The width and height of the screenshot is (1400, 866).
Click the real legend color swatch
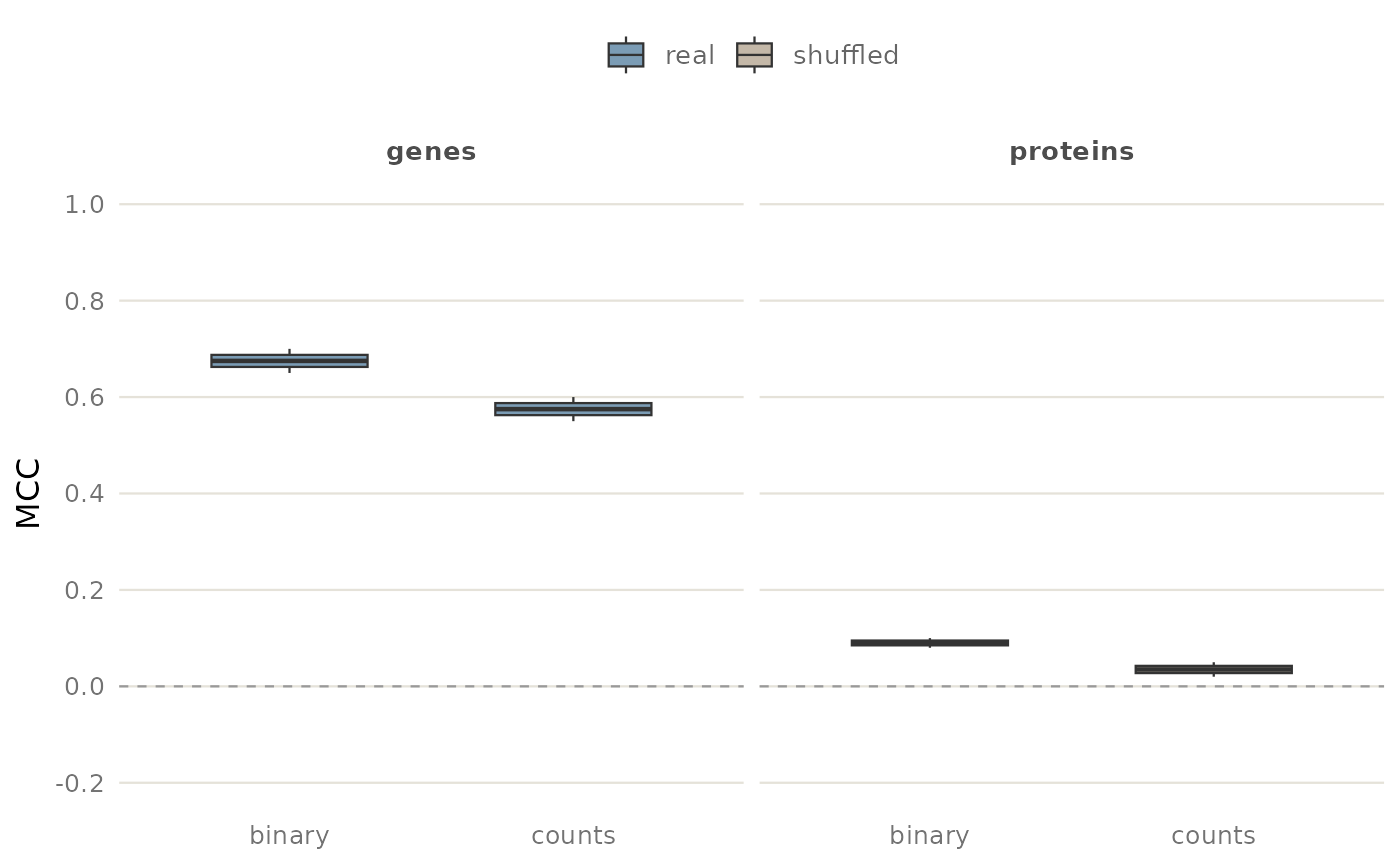point(626,55)
